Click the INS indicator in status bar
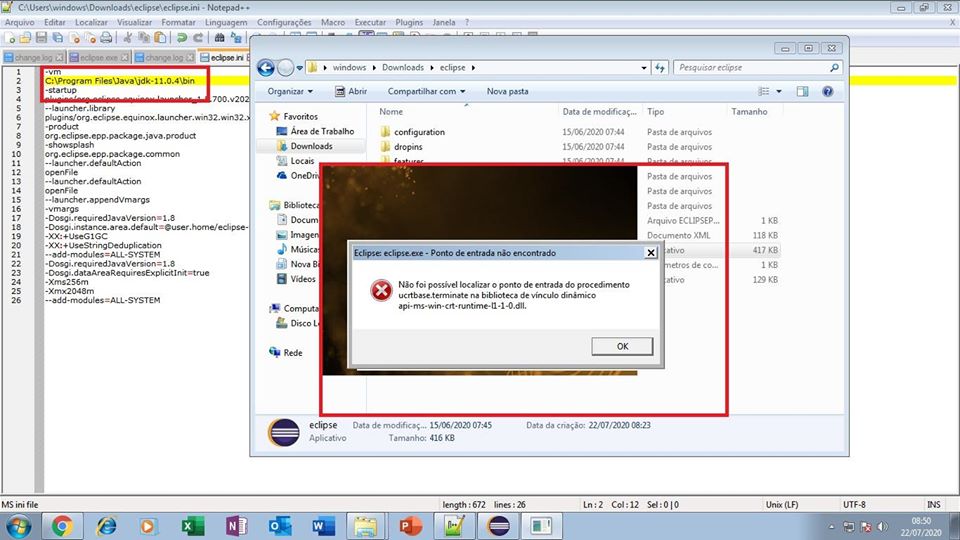This screenshot has height=540, width=960. point(933,504)
